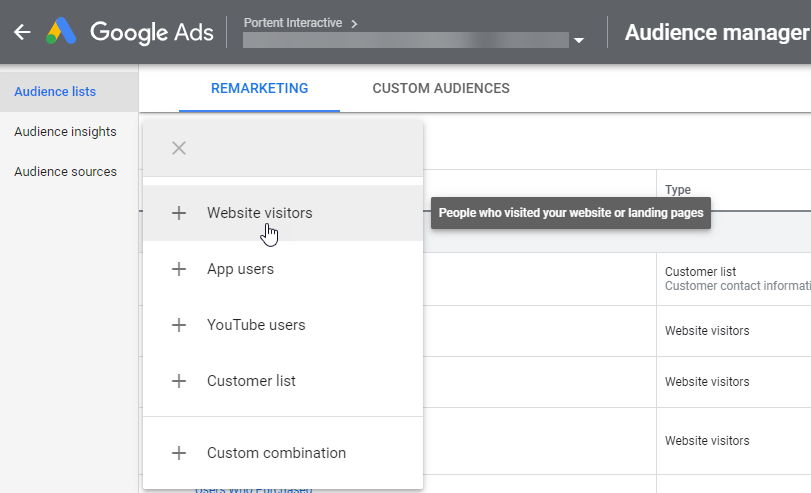
Task: Click the Google Ads wordmark text
Action: click(152, 32)
